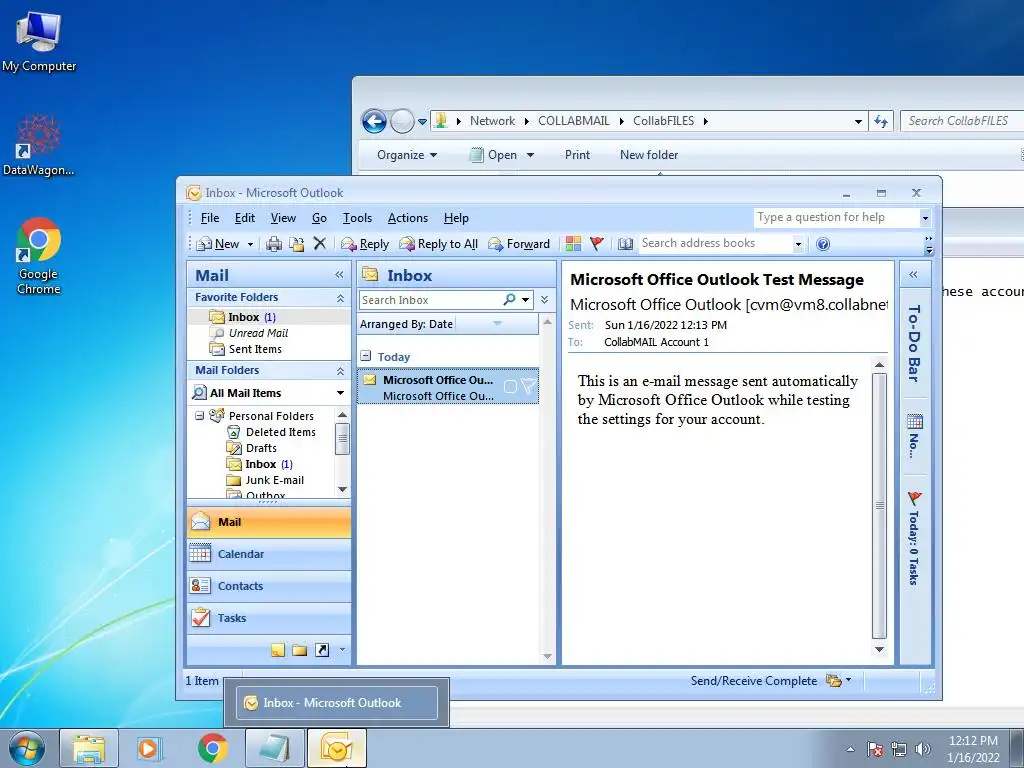Expand the Query Builder chevron
1024x768 pixels.
click(545, 299)
